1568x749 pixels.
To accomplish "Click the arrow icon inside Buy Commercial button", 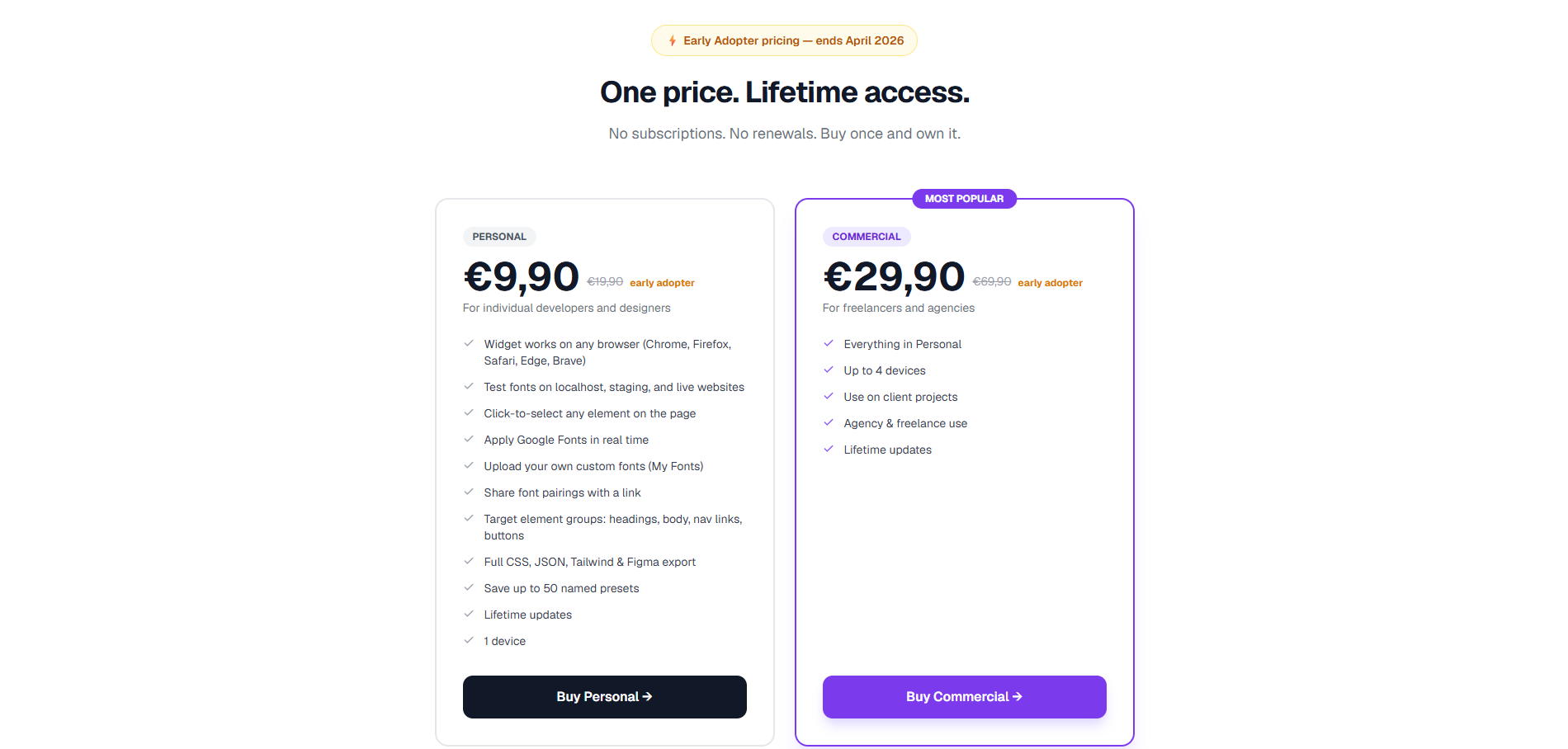I will click(x=1018, y=696).
